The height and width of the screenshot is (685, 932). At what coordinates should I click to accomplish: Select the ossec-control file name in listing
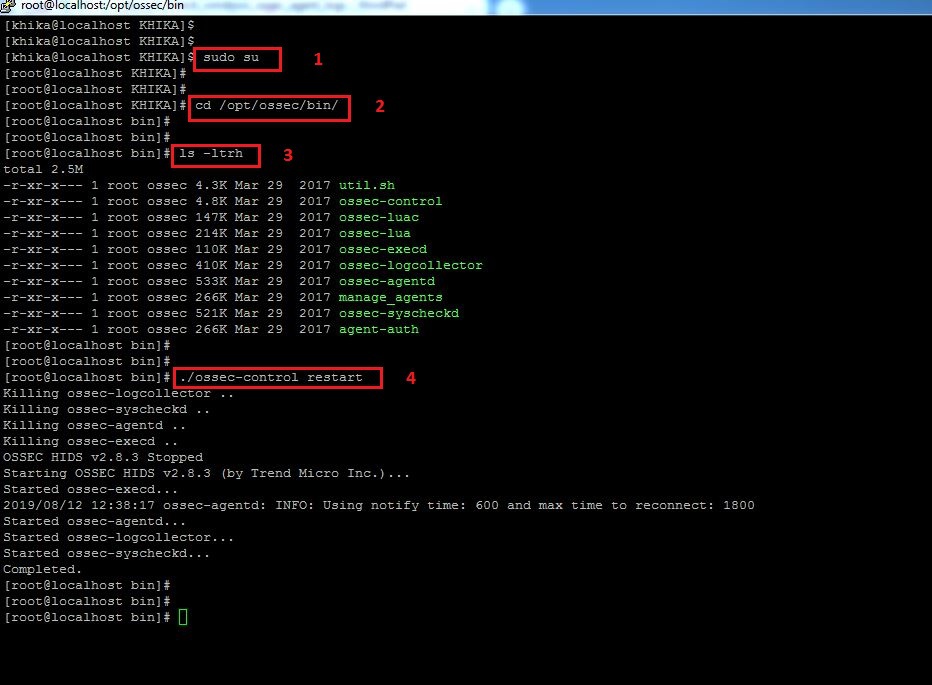[391, 202]
